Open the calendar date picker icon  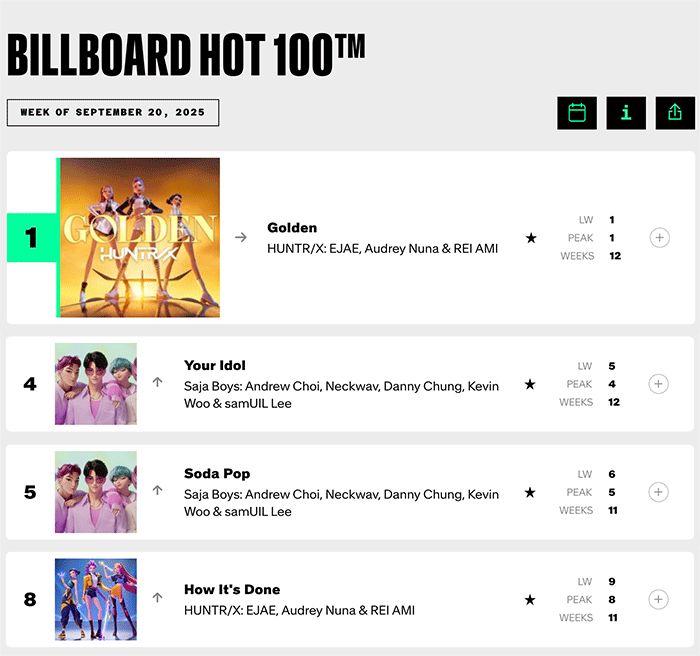click(x=577, y=113)
